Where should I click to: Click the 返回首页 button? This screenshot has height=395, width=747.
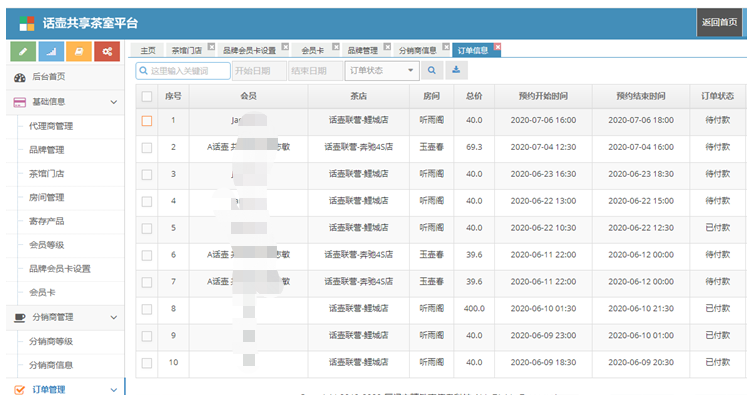coord(719,22)
